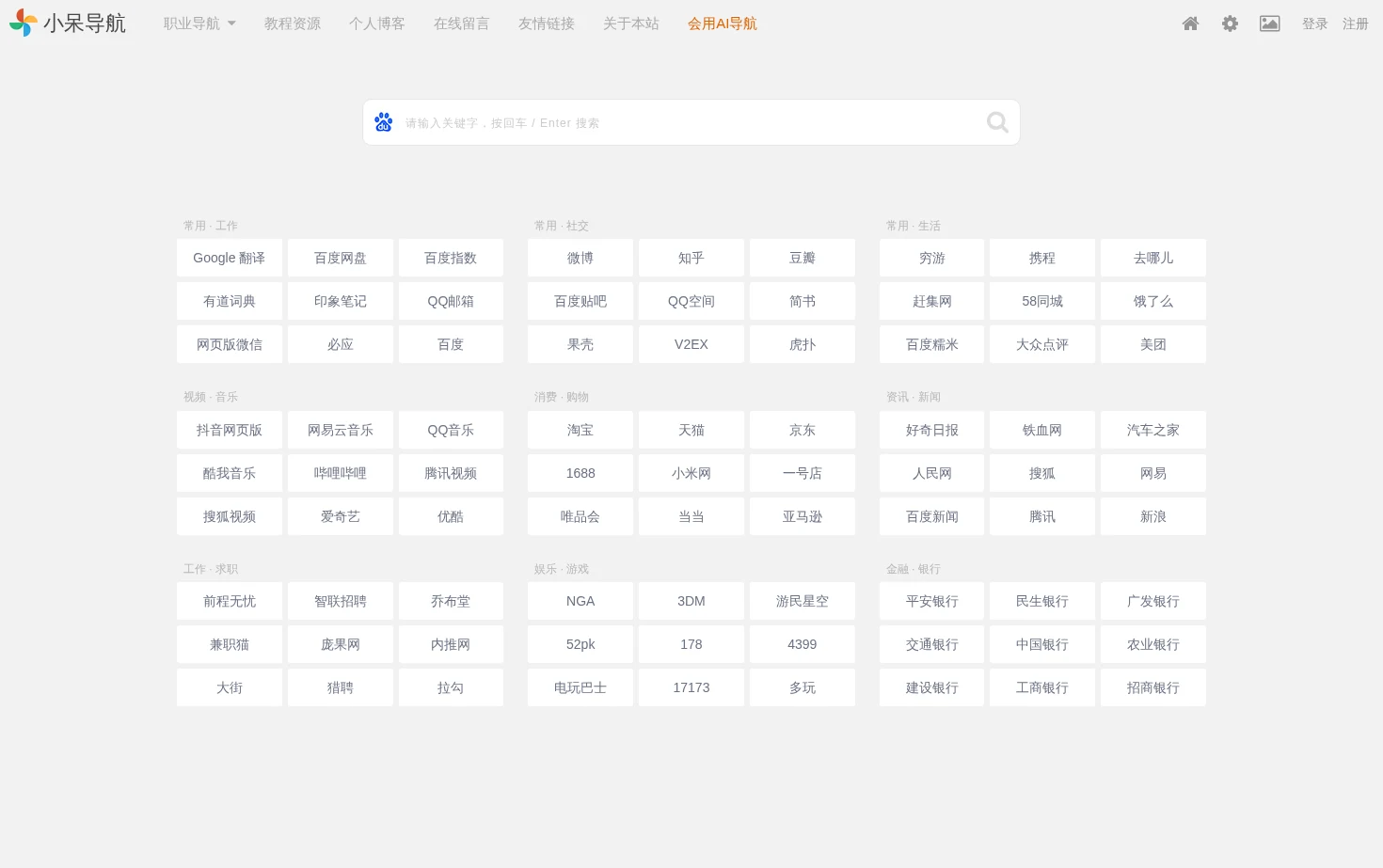Image resolution: width=1383 pixels, height=868 pixels.
Task: Open 抖音网页版 link
Action: [230, 430]
